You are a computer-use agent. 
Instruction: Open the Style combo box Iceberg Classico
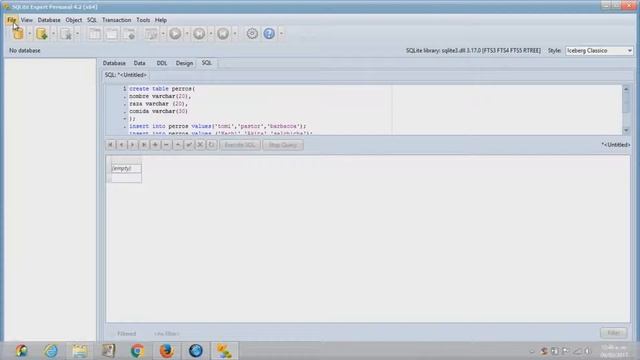599,51
